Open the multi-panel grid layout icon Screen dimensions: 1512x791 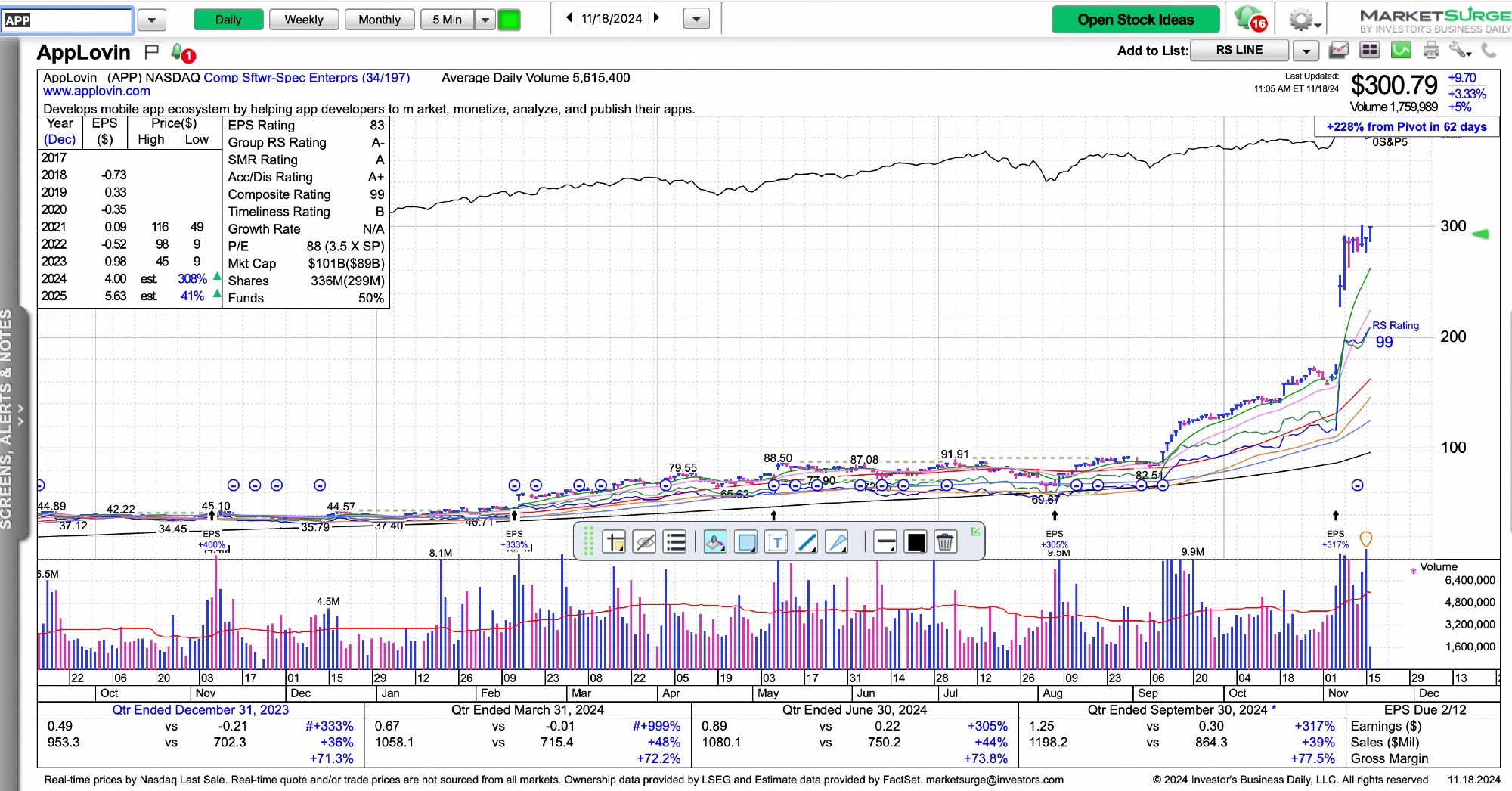[1370, 51]
